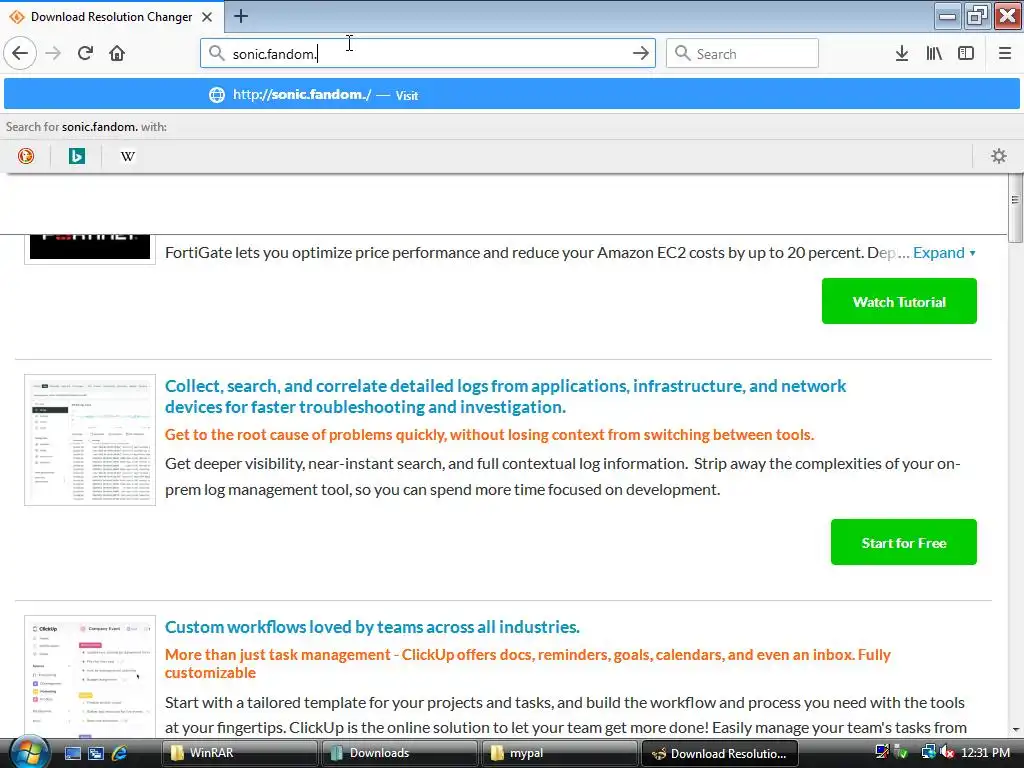Open the Library bookmarks icon
This screenshot has width=1024, height=768.
(934, 53)
